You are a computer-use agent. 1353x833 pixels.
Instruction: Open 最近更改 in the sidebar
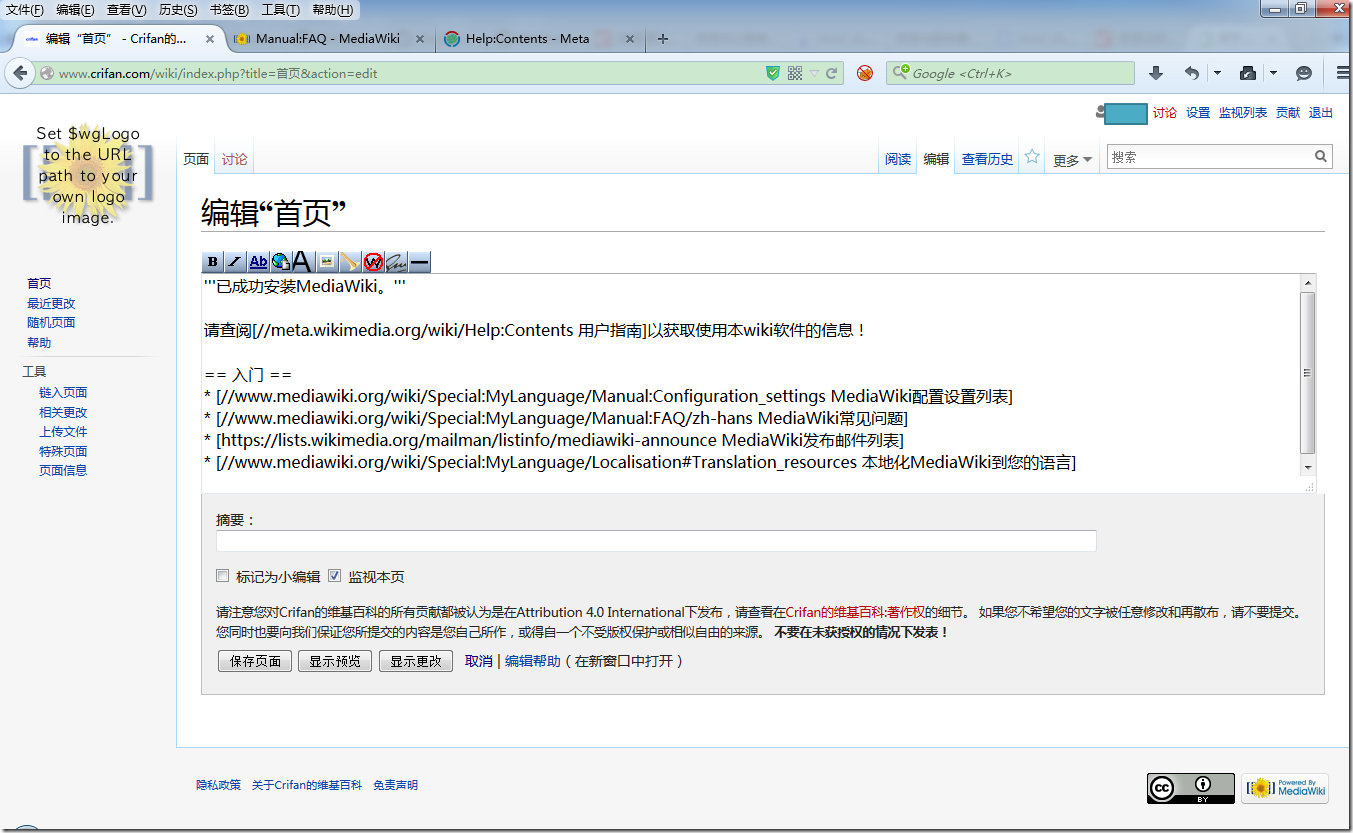coord(51,303)
